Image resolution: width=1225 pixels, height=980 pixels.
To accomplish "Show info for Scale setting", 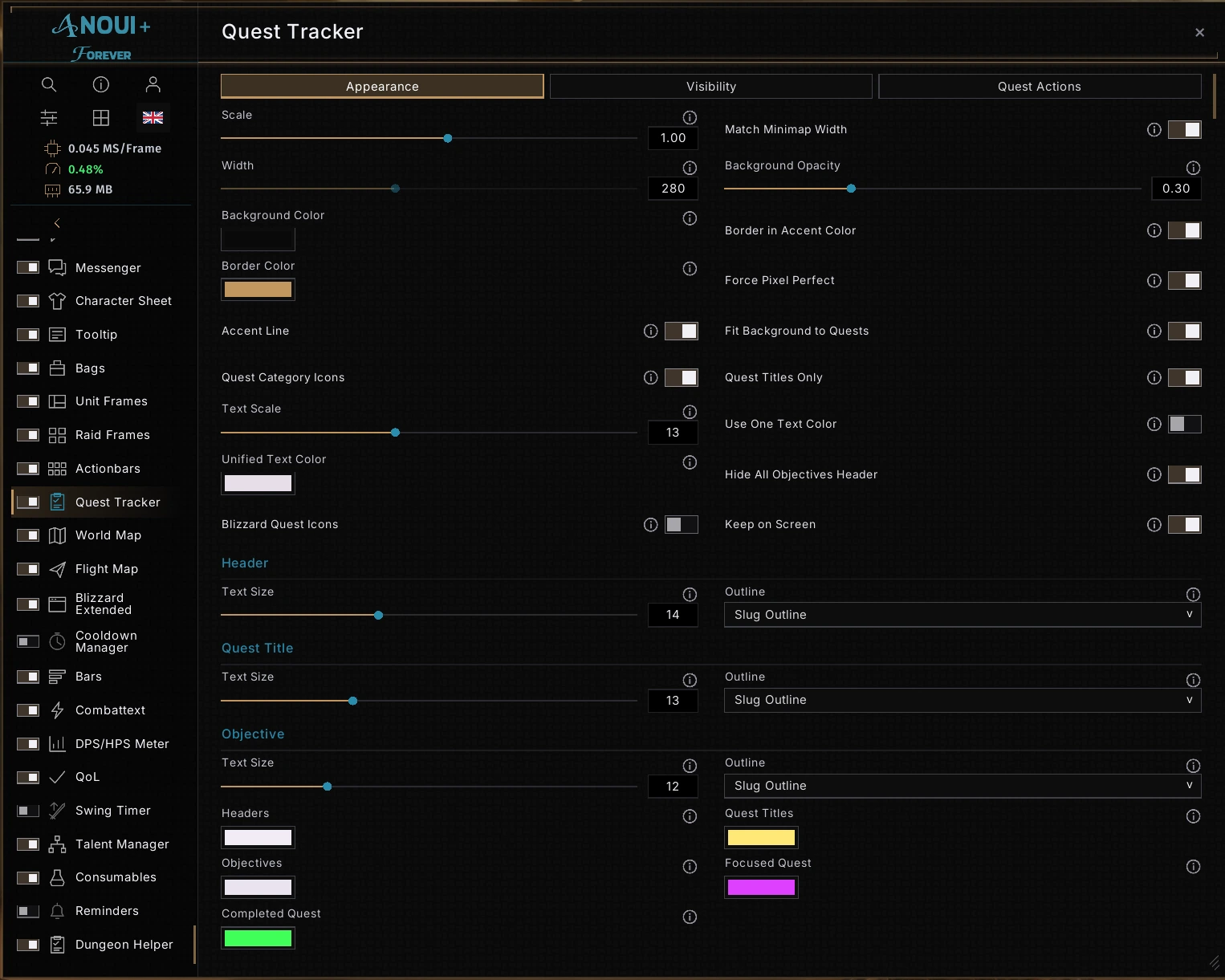I will coord(690,117).
